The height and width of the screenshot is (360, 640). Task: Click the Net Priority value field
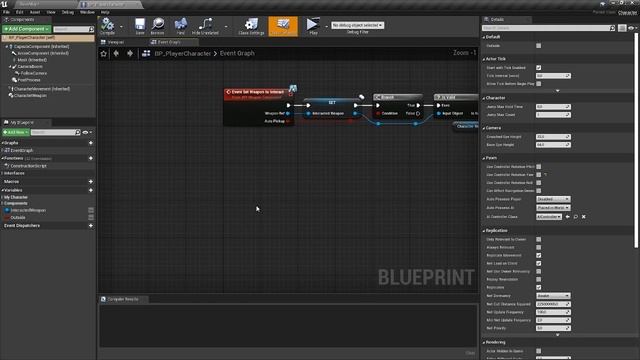coord(553,328)
